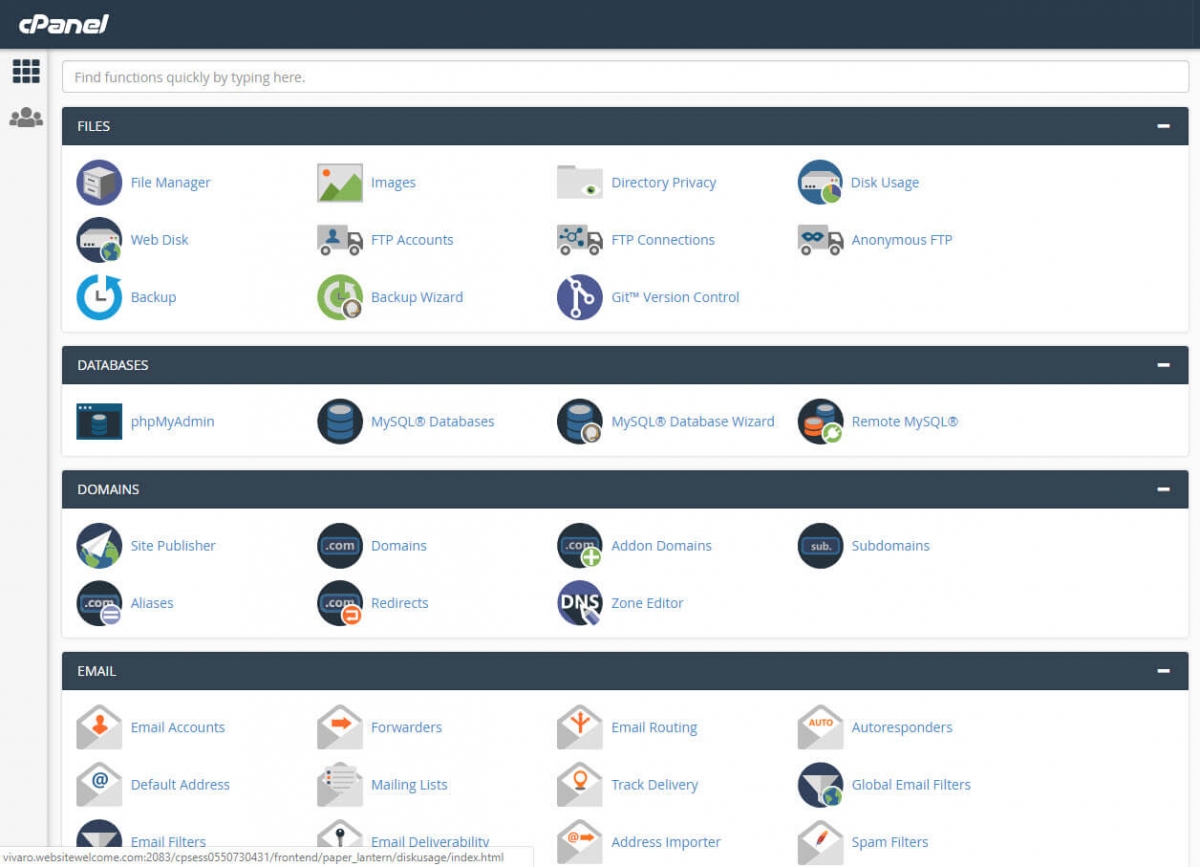Click the Forwarders envelope icon
This screenshot has width=1200, height=867.
coord(340,728)
